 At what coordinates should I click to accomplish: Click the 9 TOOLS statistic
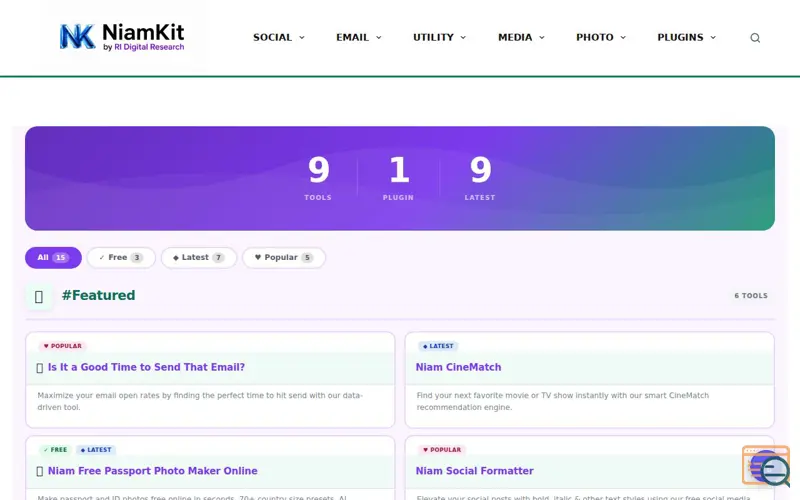tap(318, 178)
